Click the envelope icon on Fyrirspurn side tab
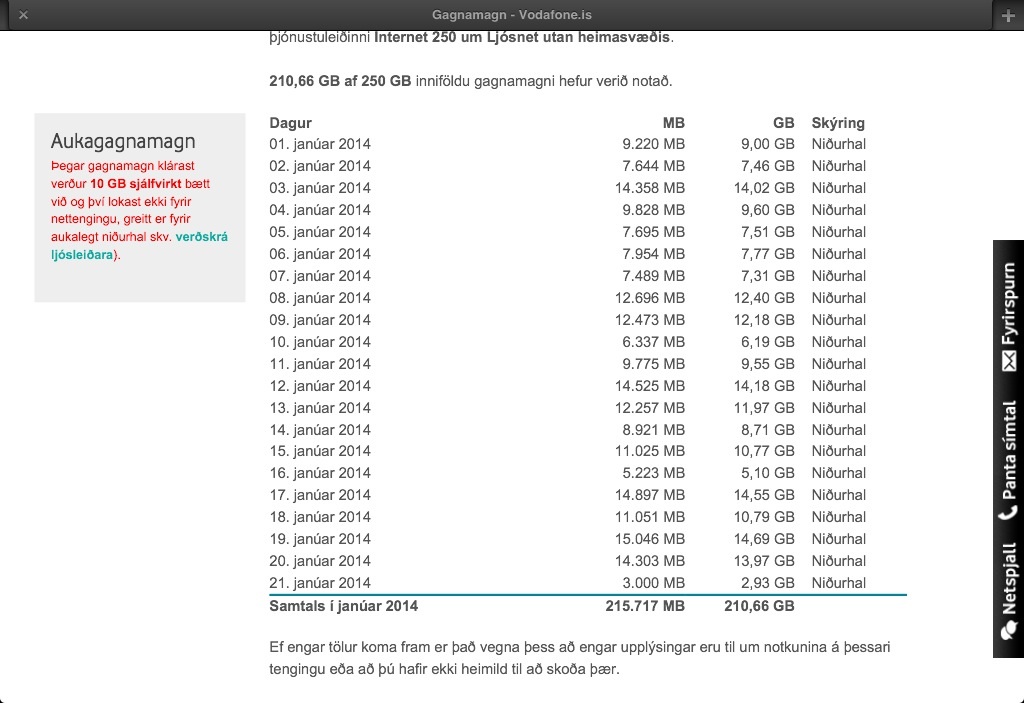 click(1008, 361)
